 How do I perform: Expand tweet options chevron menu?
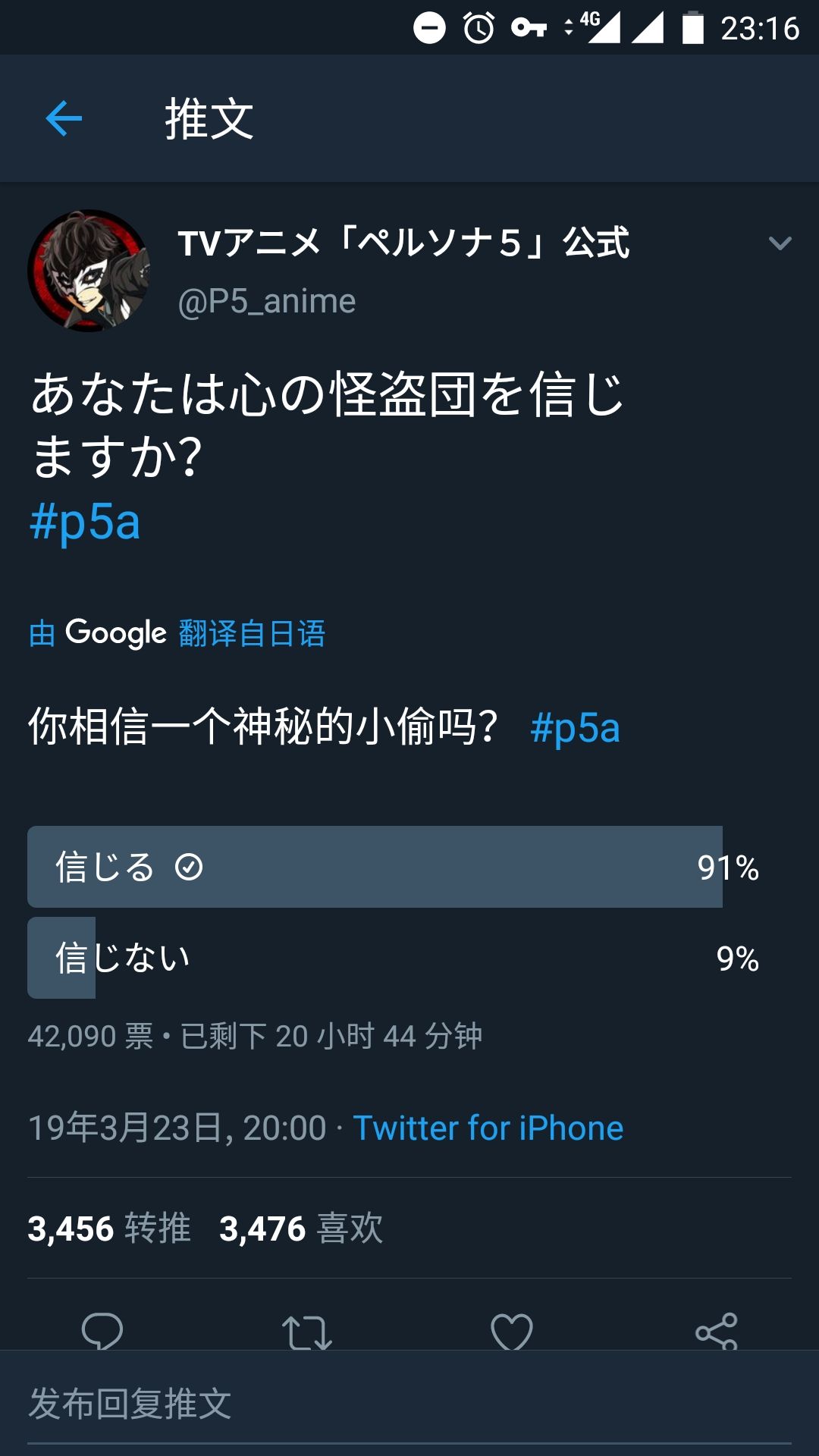tap(780, 243)
